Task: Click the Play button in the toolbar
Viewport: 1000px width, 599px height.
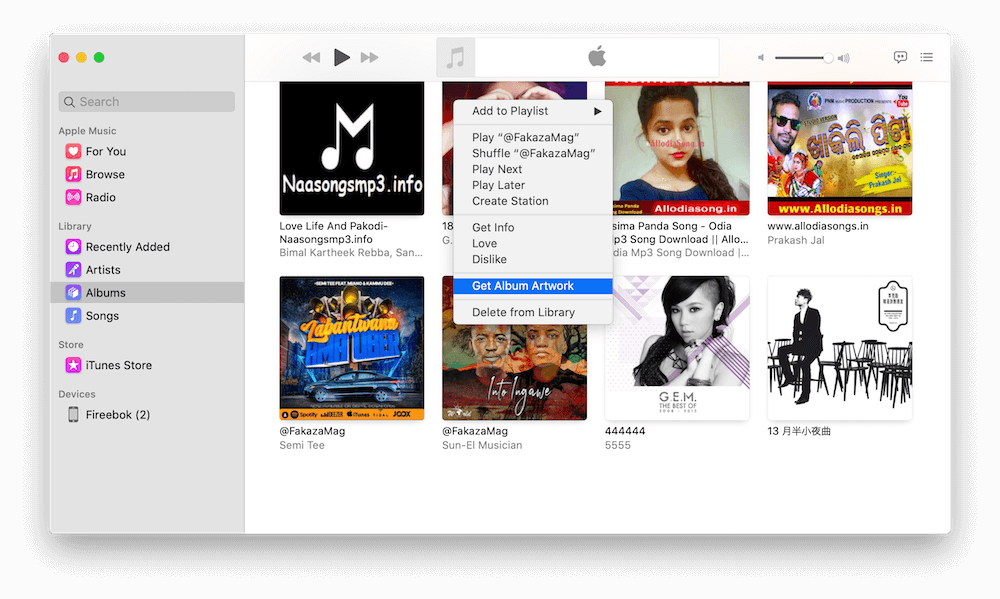Action: click(342, 57)
